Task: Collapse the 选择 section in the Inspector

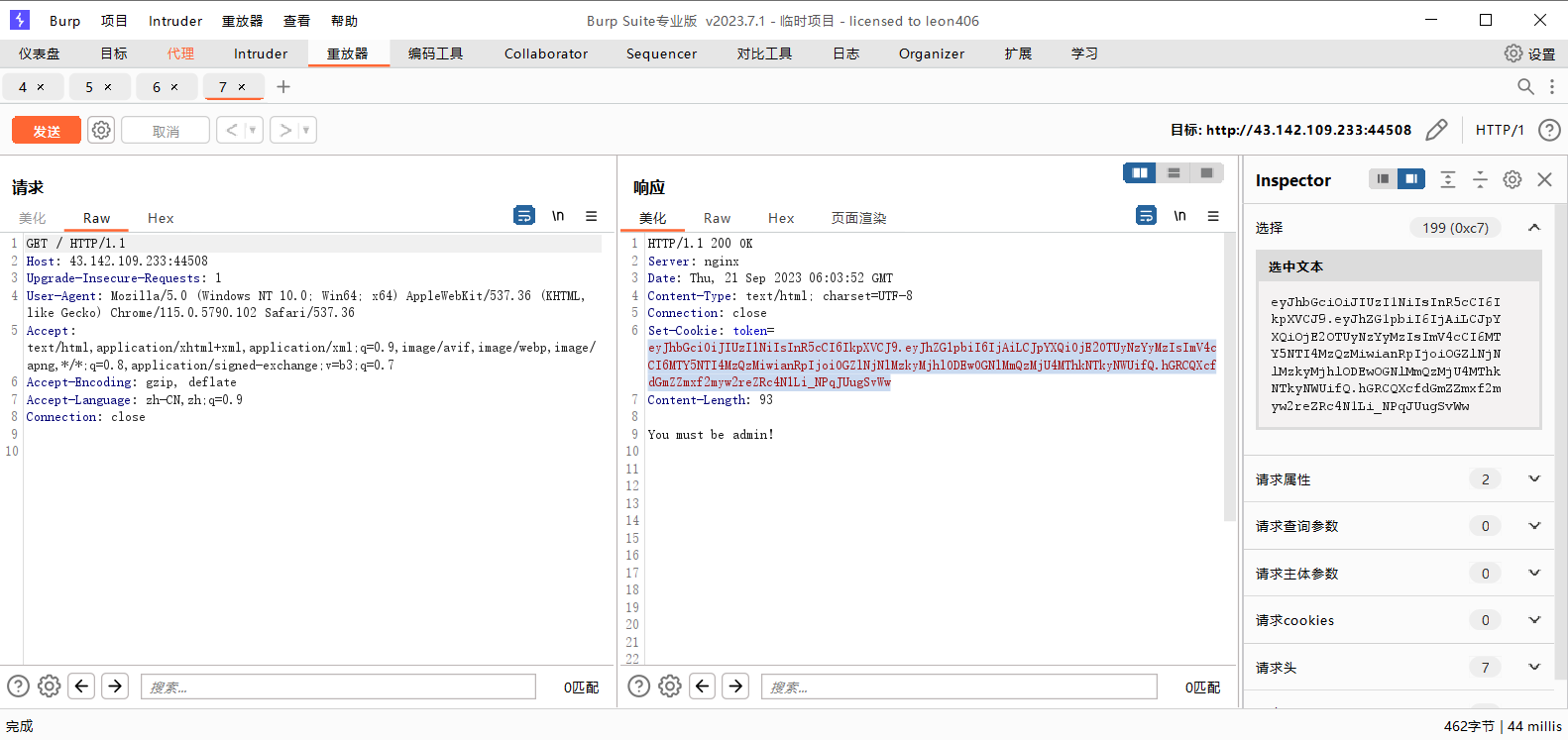Action: [x=1534, y=228]
